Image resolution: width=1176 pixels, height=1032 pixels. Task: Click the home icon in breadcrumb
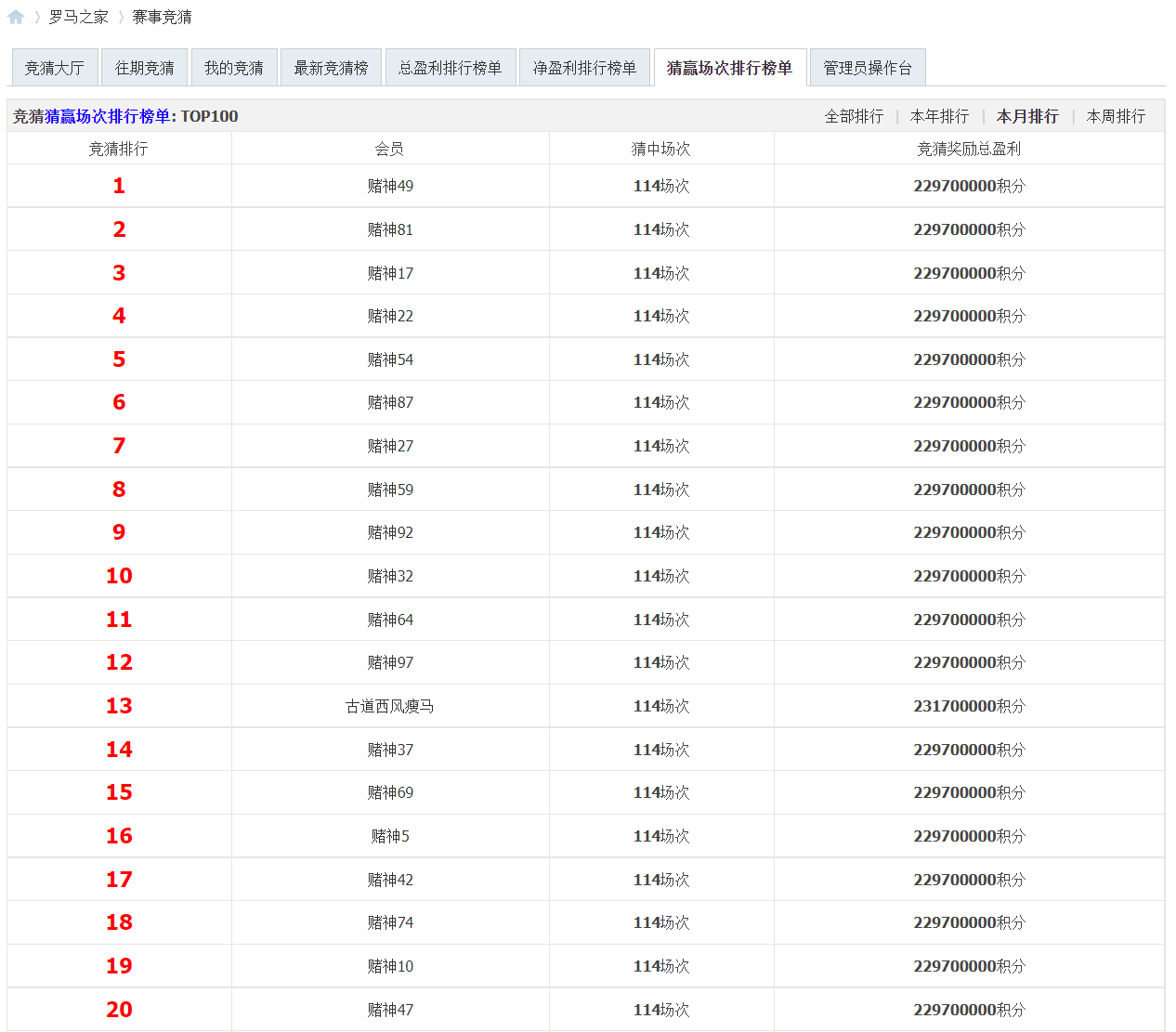coord(16,17)
